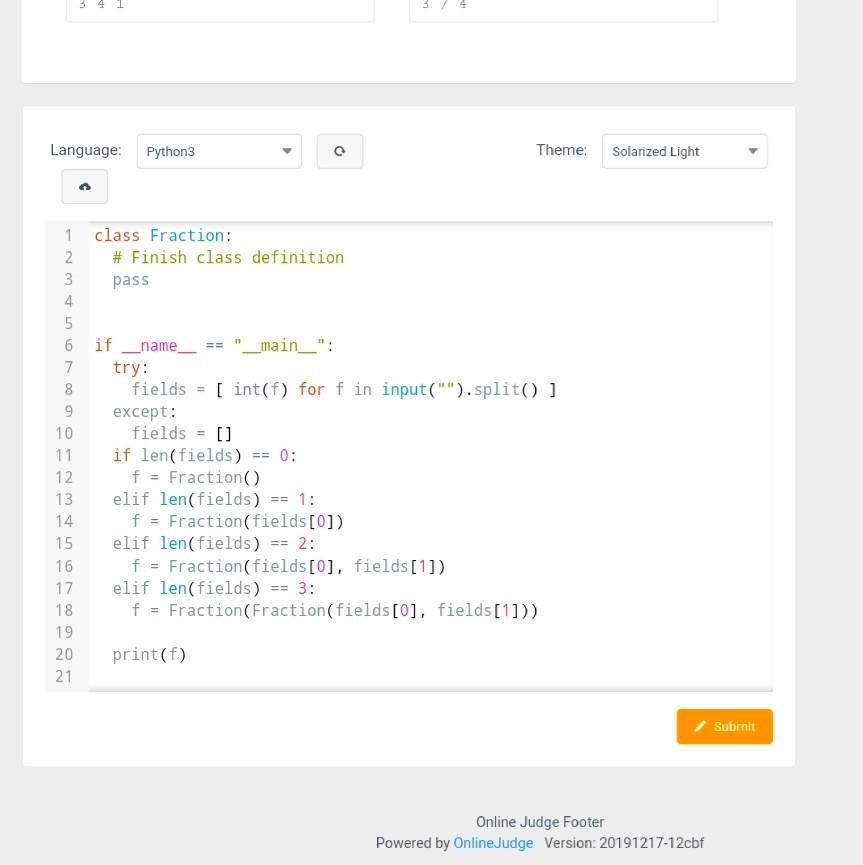Click the "pass" keyword on line 3
863x865 pixels.
130,279
